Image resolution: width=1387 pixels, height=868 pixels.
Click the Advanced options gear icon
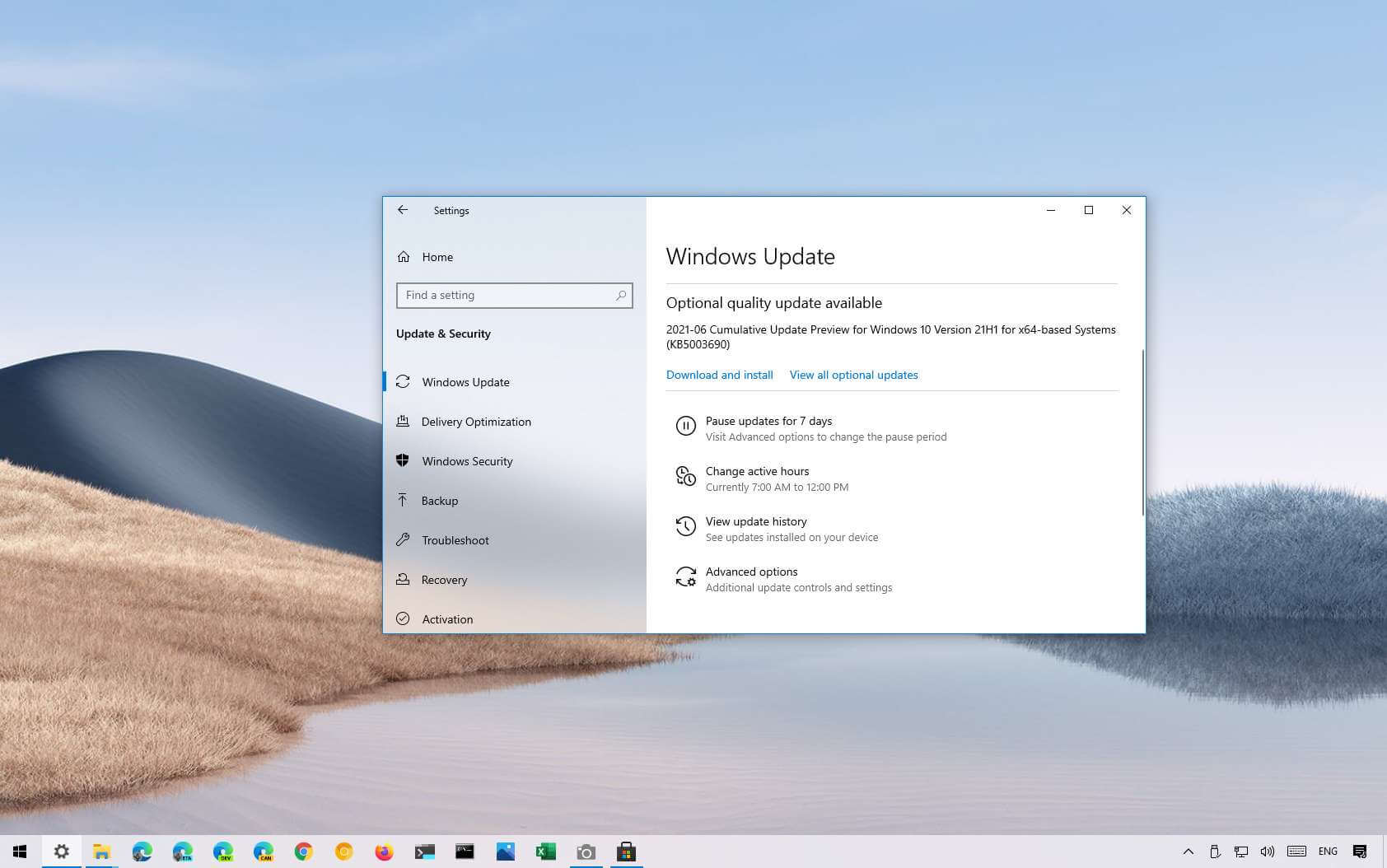tap(686, 577)
